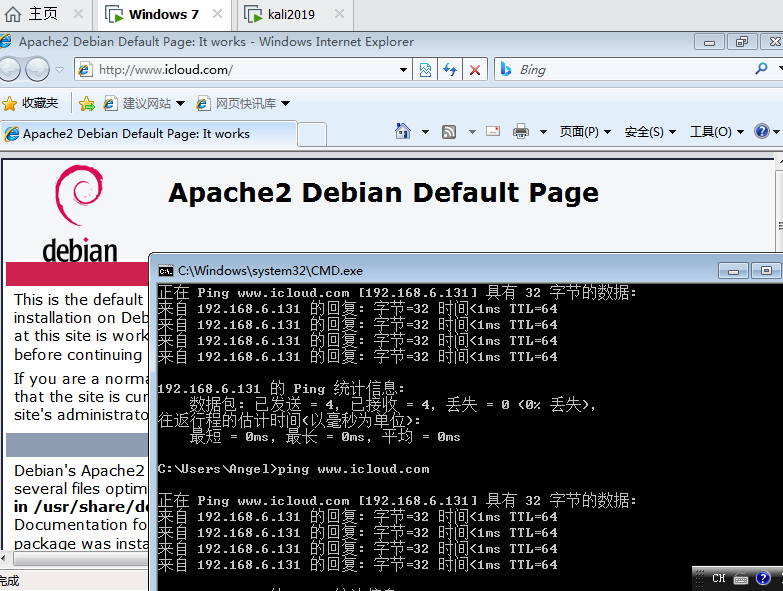Click the language bar help icon
783x591 pixels.
(763, 579)
